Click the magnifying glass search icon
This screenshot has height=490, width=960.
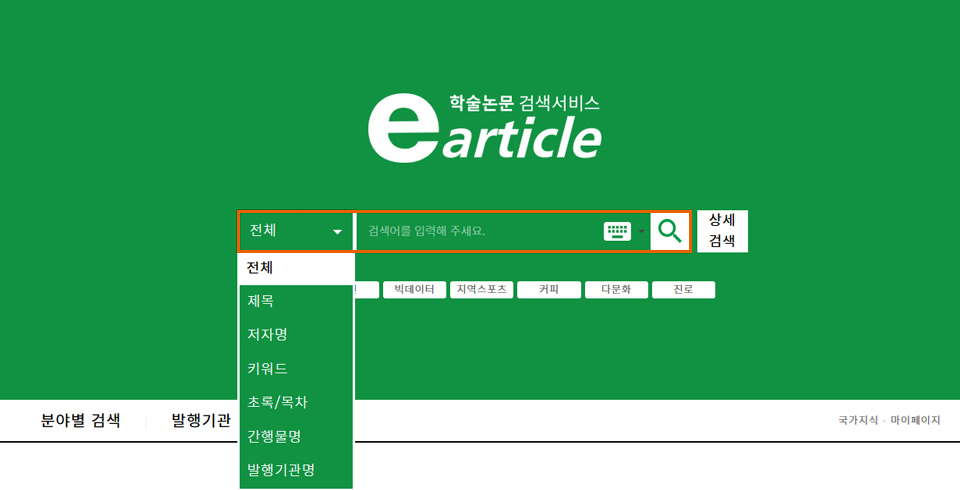(670, 232)
